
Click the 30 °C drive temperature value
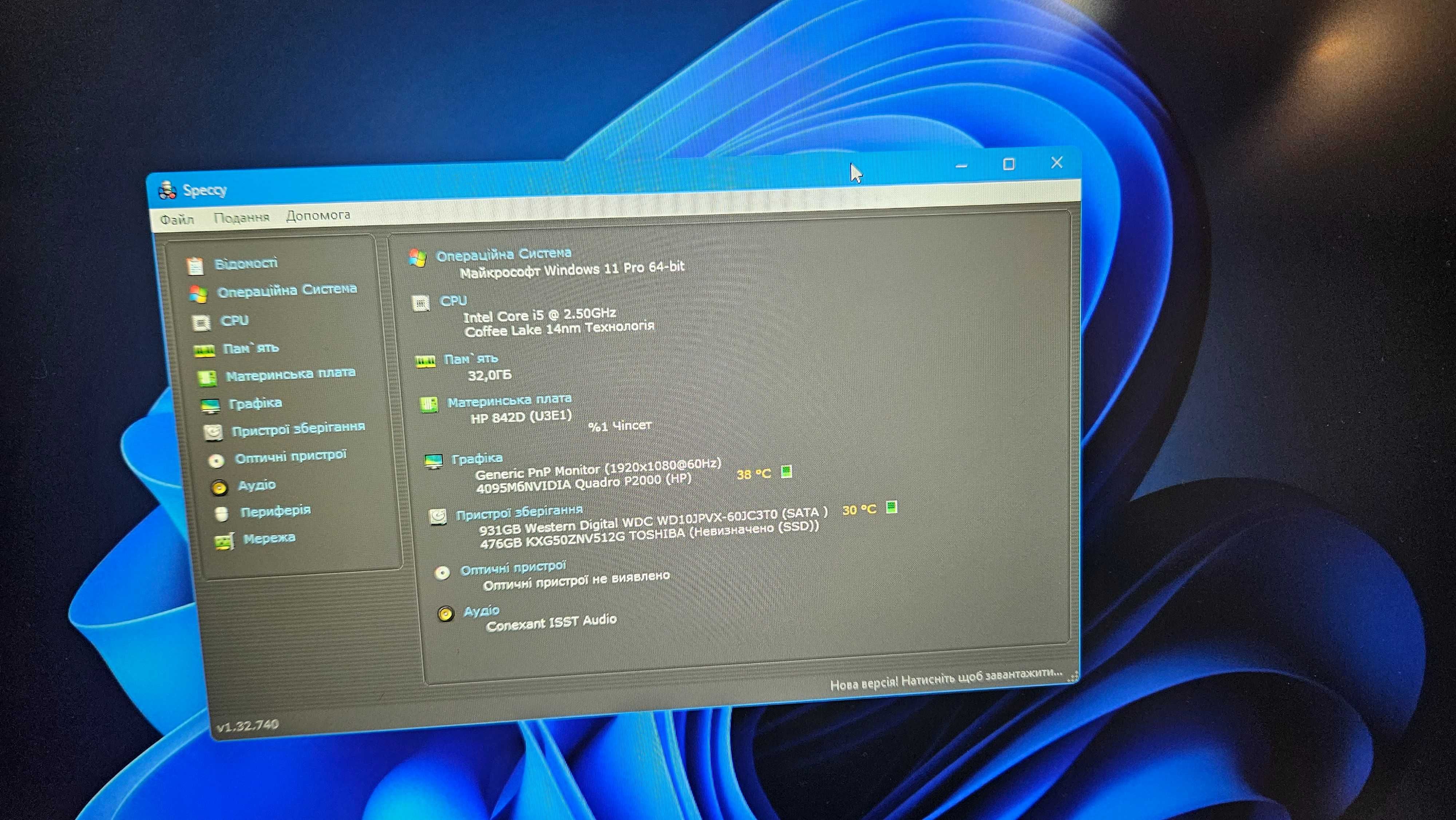click(x=859, y=509)
